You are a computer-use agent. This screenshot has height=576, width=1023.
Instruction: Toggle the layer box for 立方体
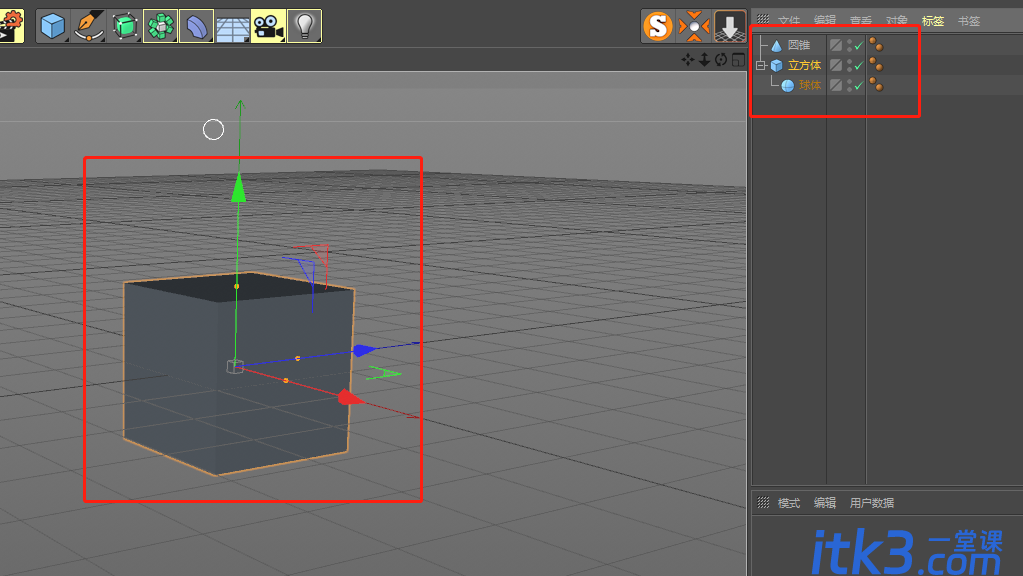click(836, 65)
